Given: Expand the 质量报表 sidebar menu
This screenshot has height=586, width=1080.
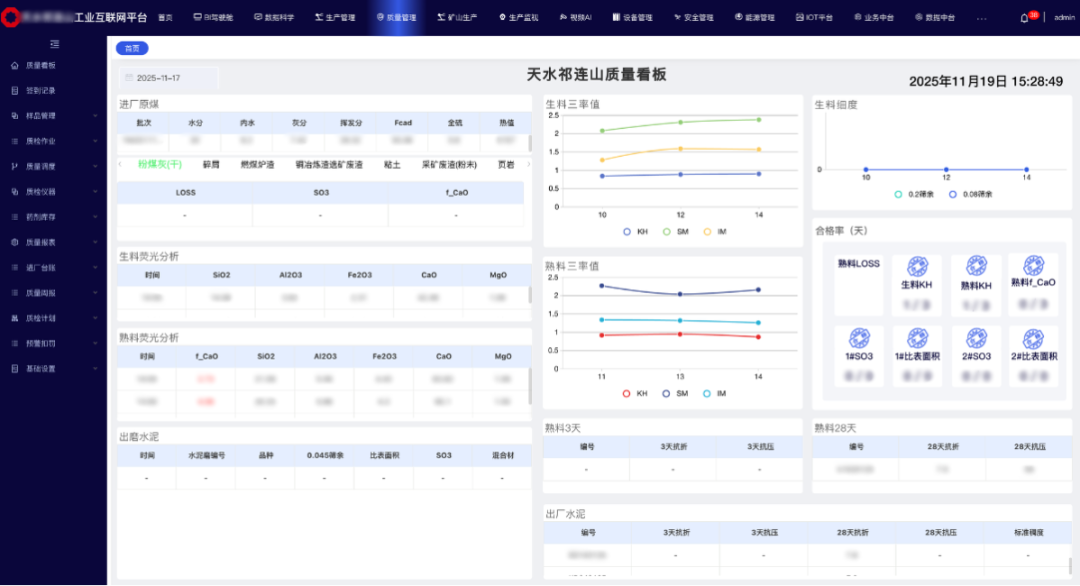Looking at the screenshot, I should 53,242.
